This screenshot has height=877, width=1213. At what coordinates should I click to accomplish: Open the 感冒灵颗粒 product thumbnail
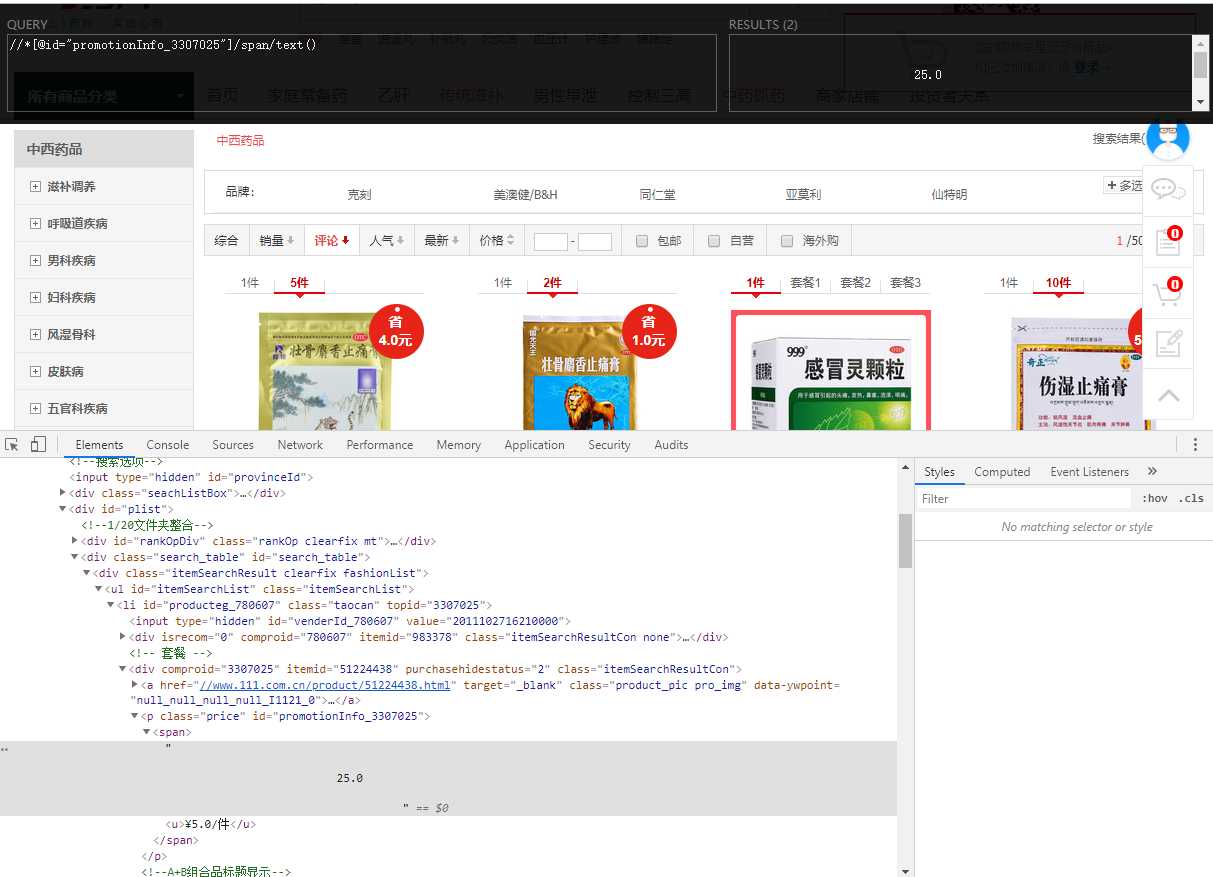point(831,370)
